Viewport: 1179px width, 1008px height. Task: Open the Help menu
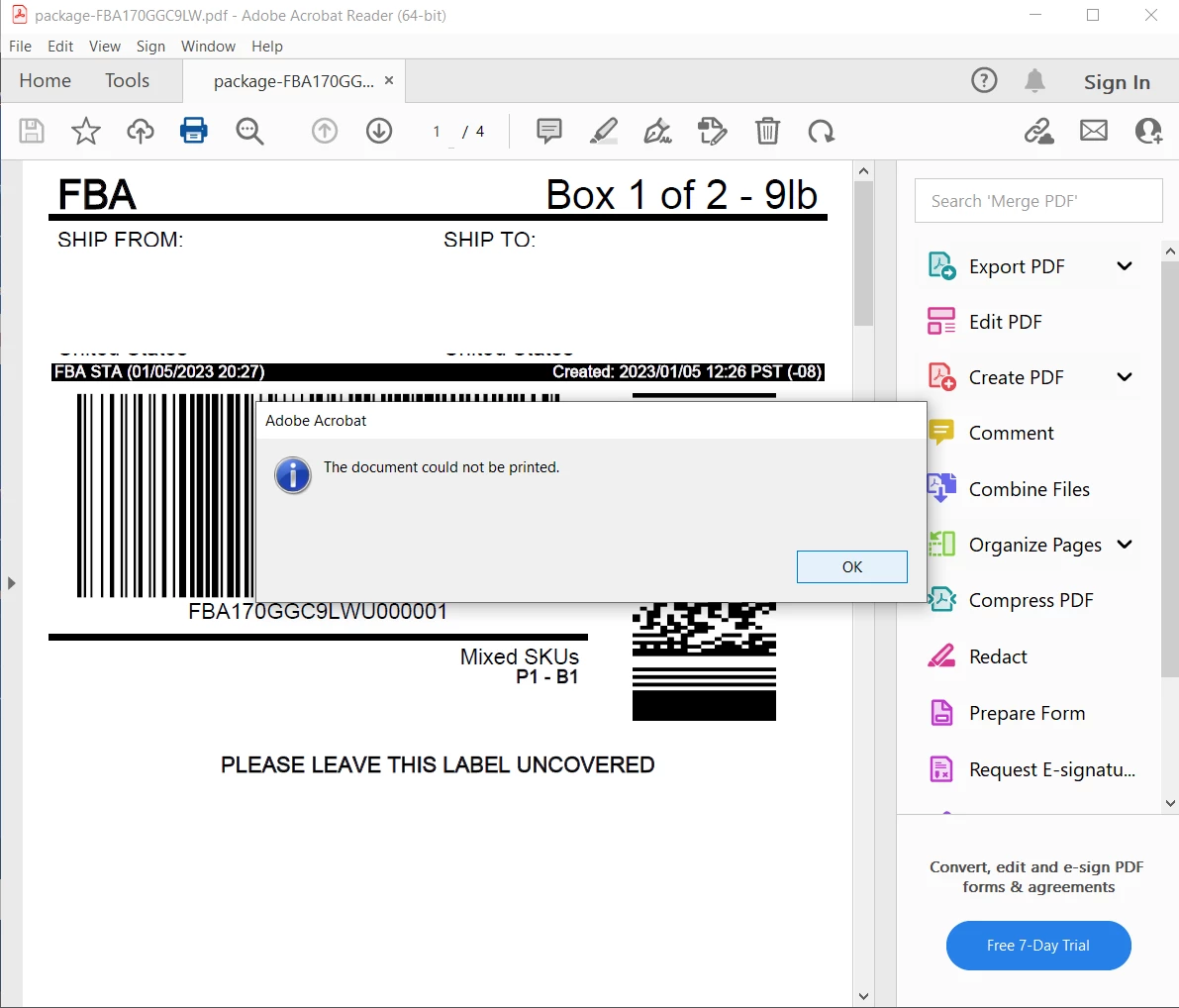coord(267,46)
